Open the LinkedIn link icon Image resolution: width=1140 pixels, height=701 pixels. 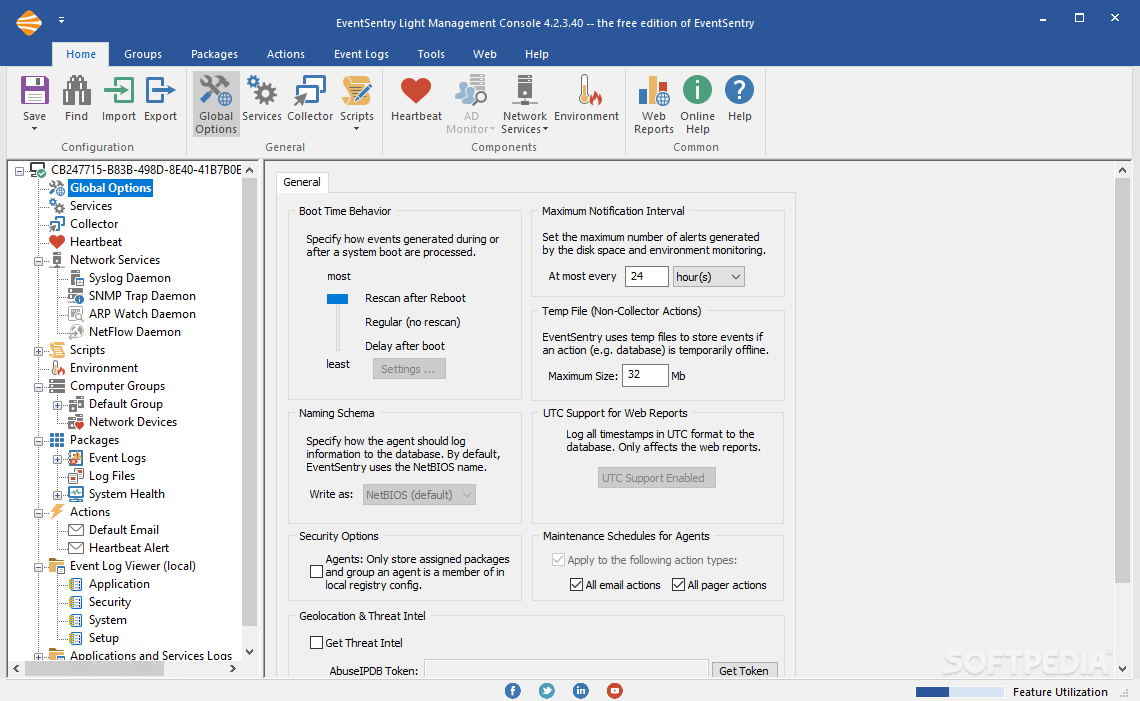pyautogui.click(x=580, y=691)
